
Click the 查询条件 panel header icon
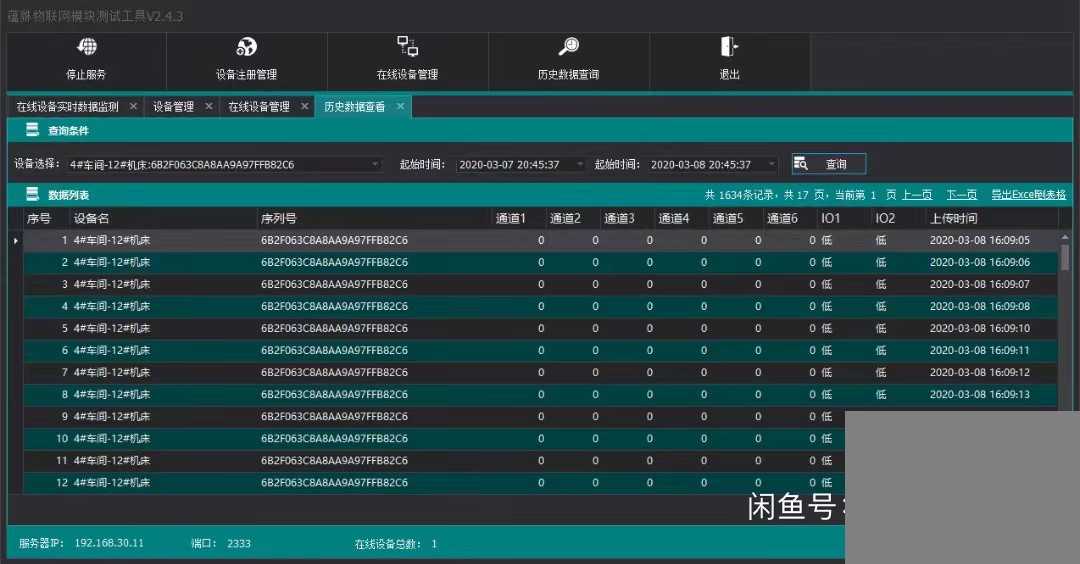(32, 129)
